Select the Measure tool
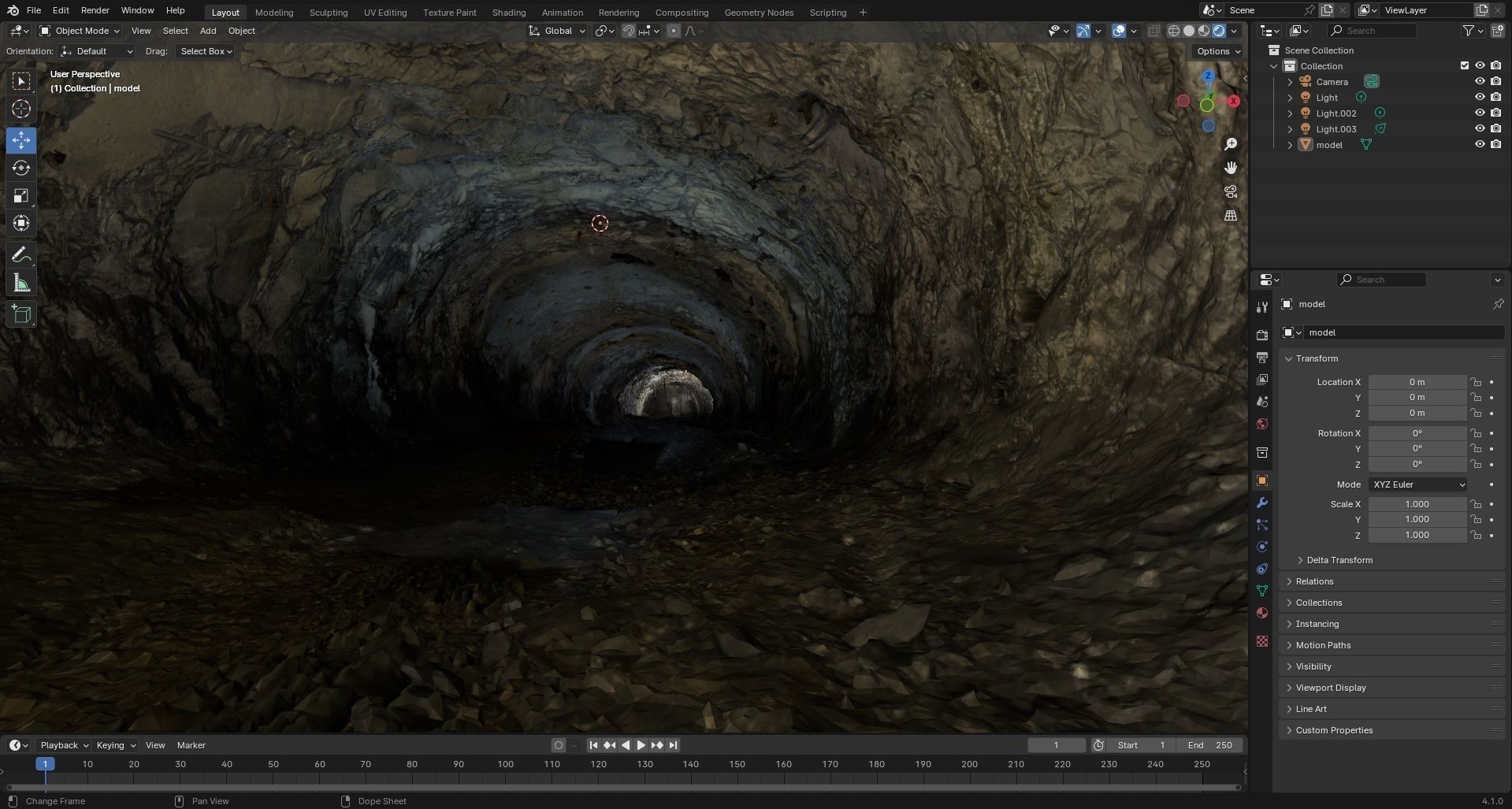Image resolution: width=1512 pixels, height=809 pixels. click(x=21, y=283)
